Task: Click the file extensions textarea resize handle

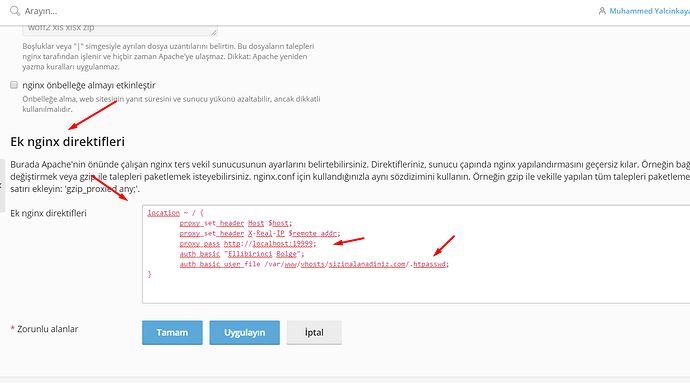Action: point(214,32)
